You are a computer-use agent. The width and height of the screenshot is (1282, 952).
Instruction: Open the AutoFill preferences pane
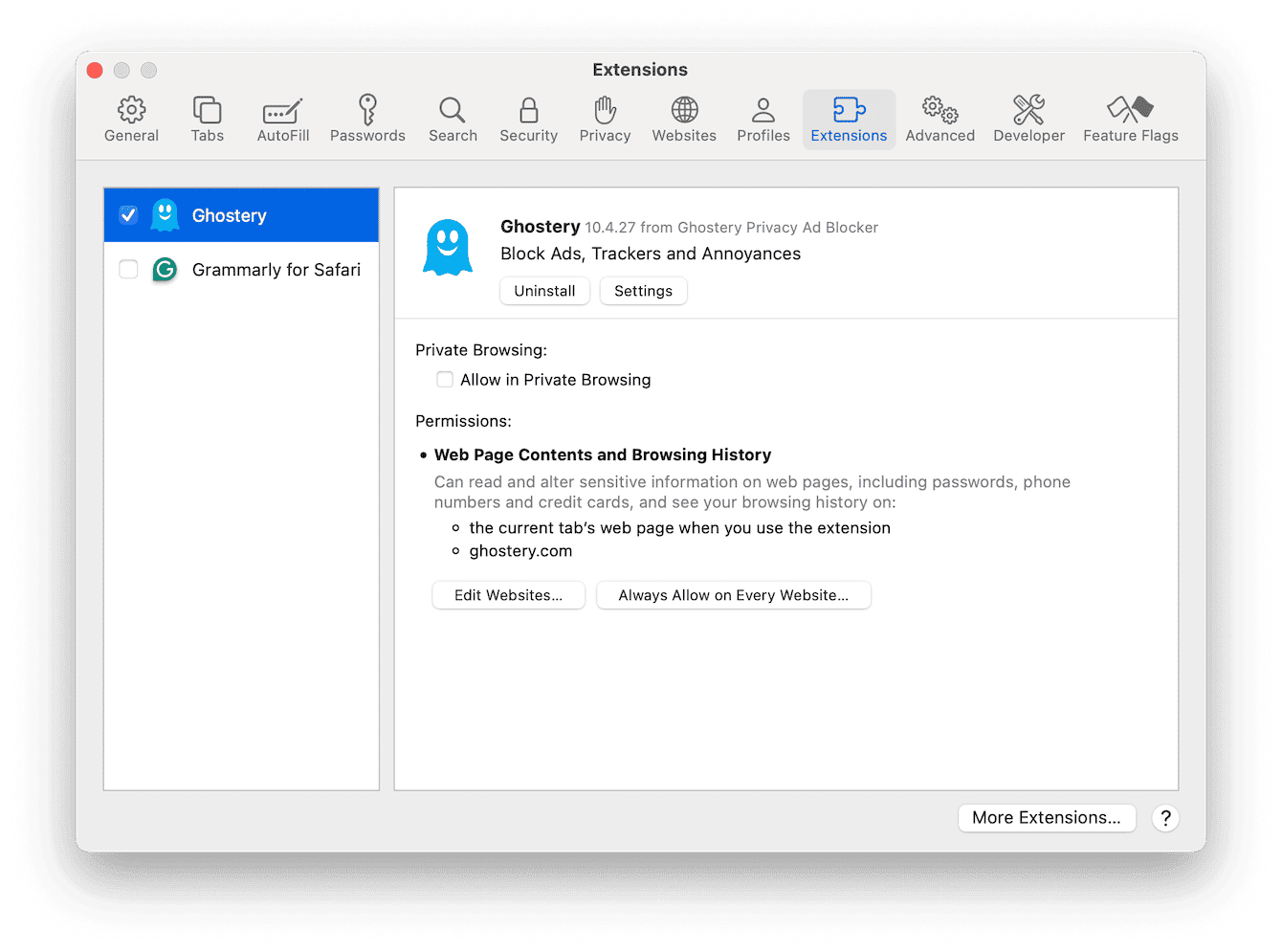(282, 118)
